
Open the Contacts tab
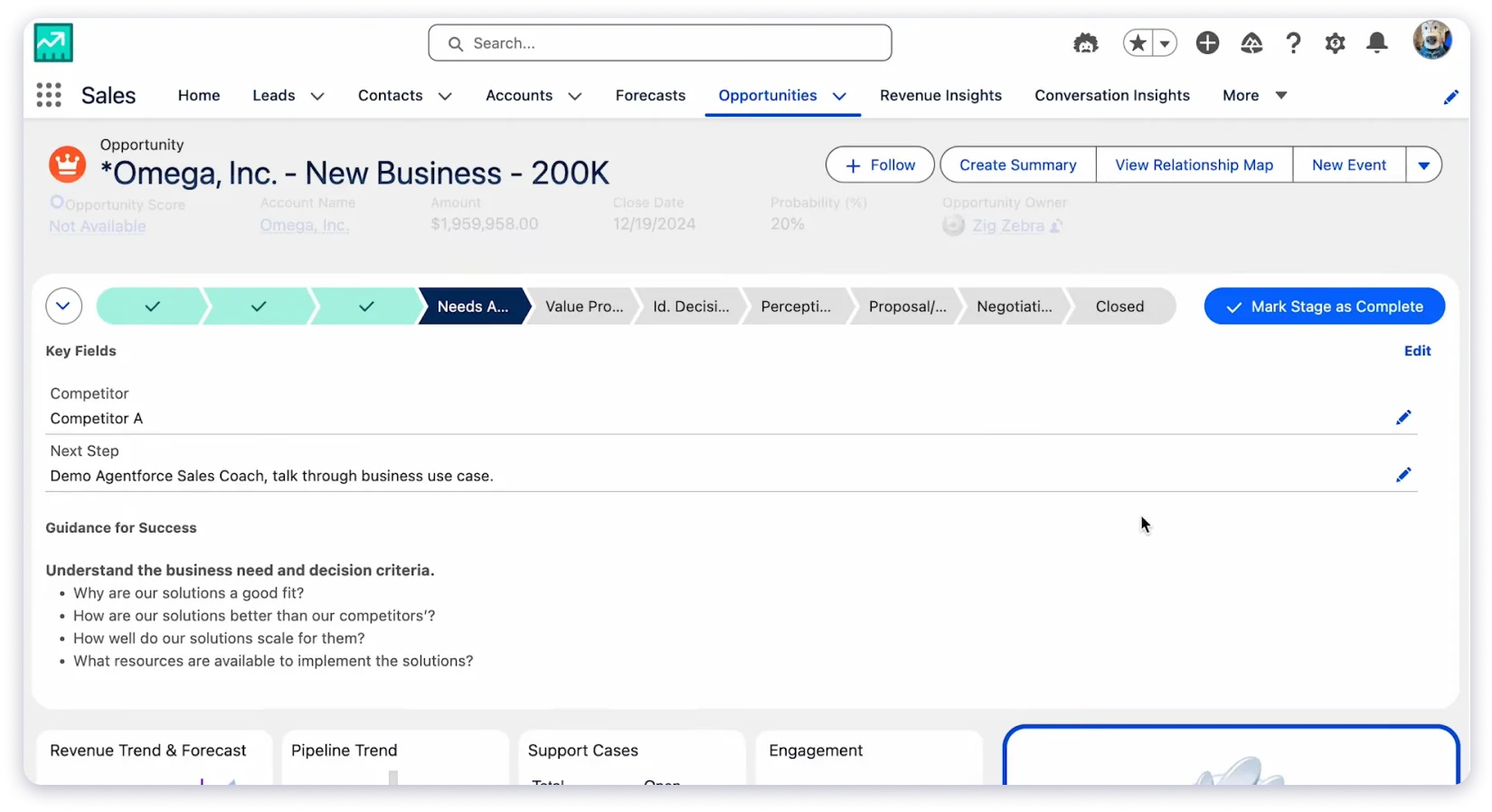click(x=390, y=95)
